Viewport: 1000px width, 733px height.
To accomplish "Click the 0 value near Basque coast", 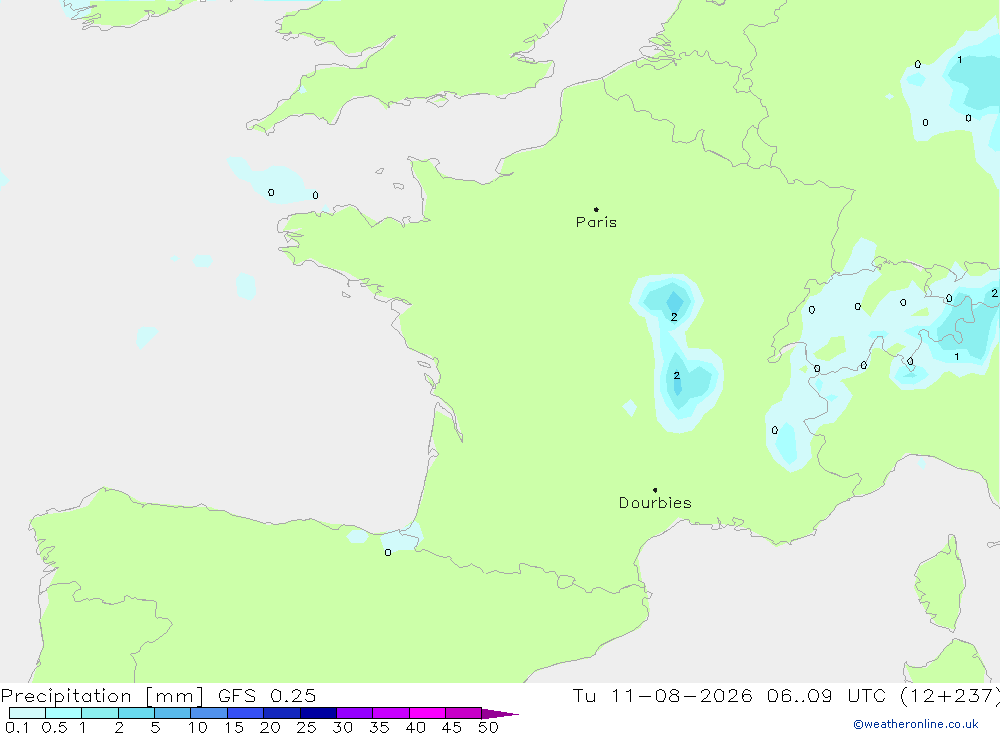I will click(388, 552).
